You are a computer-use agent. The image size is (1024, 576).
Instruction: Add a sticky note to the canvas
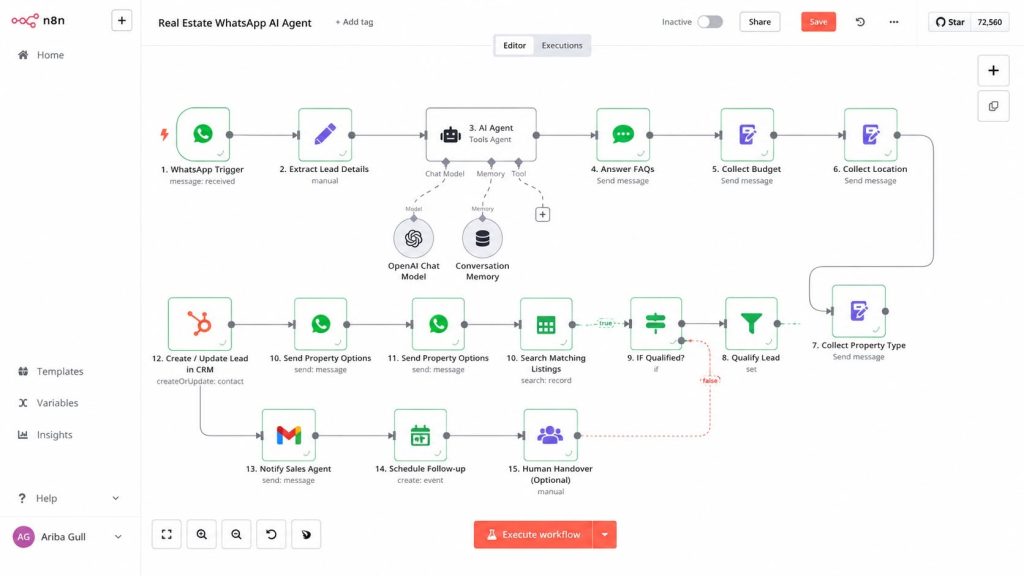coord(993,106)
